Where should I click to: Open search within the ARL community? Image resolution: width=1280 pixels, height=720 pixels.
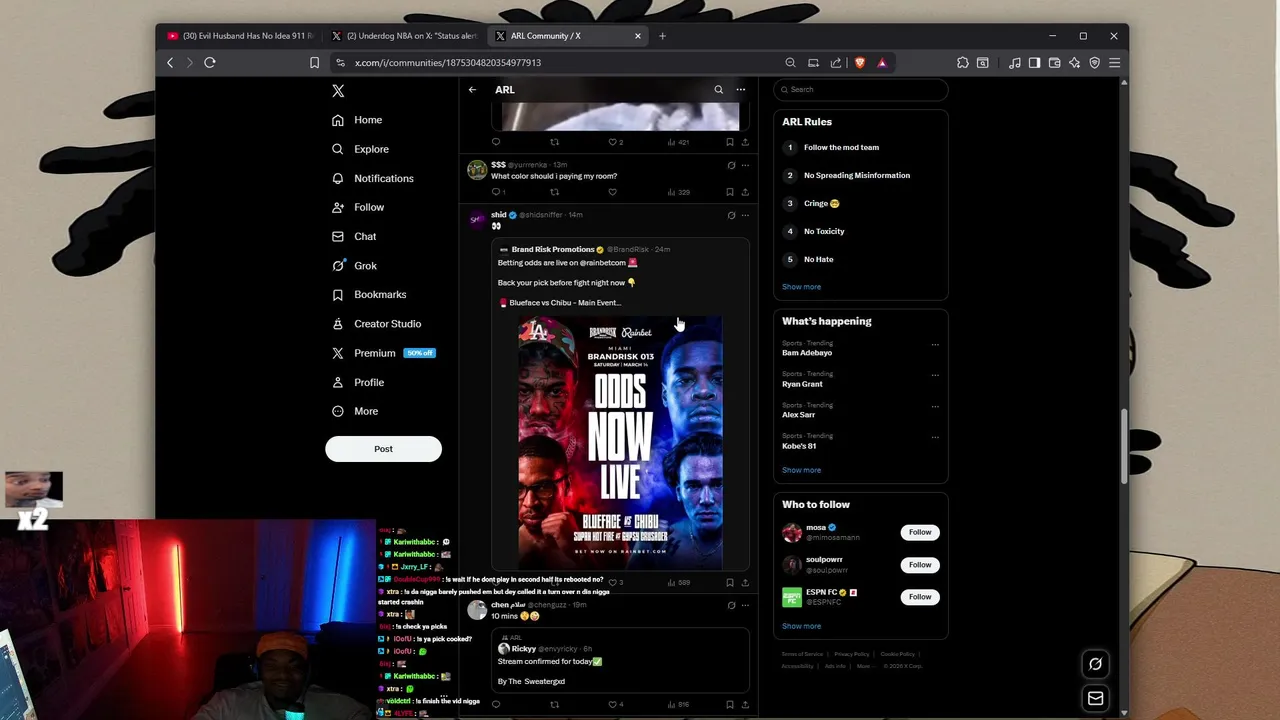(x=718, y=90)
